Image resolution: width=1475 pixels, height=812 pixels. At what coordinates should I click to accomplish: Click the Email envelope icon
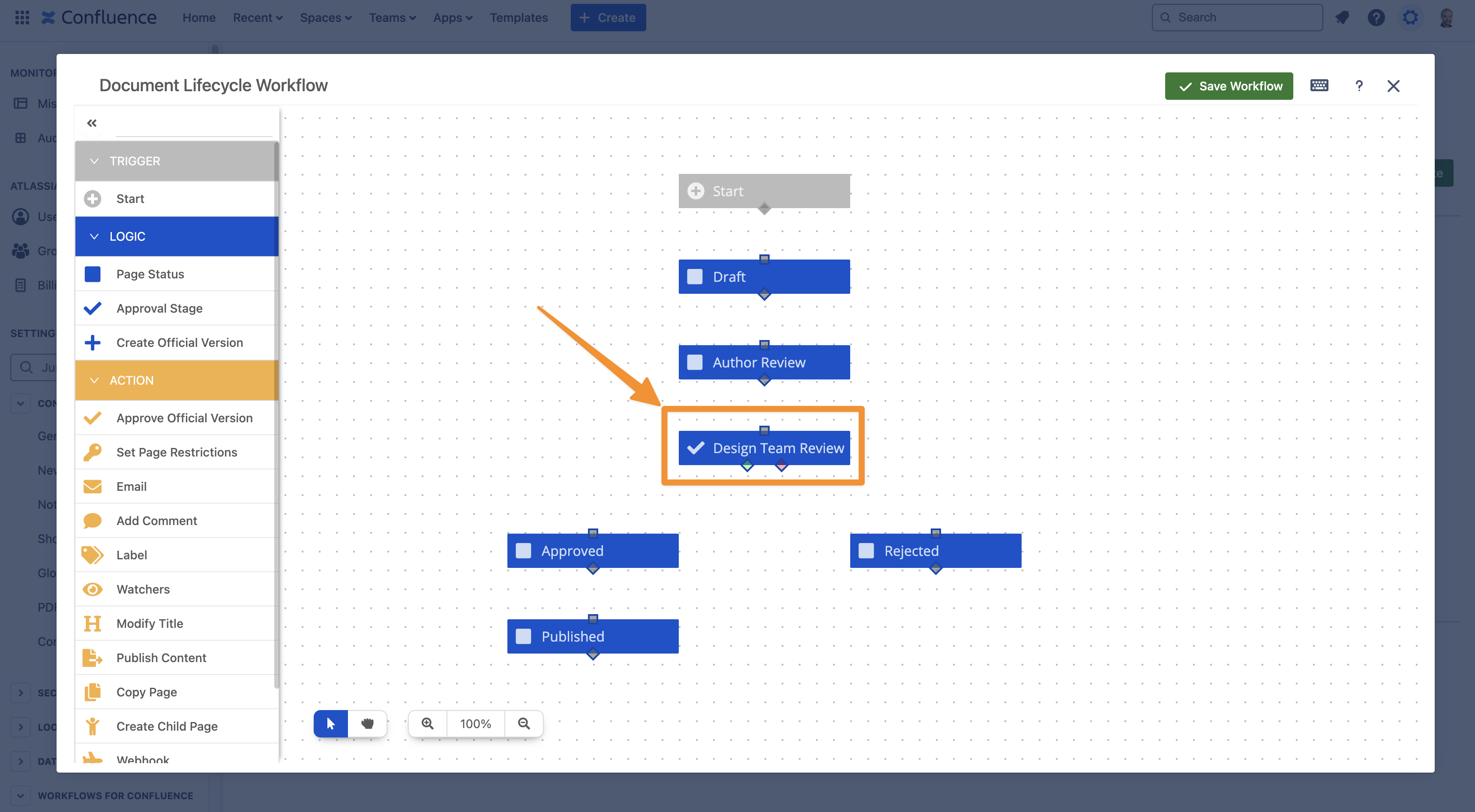[92, 487]
